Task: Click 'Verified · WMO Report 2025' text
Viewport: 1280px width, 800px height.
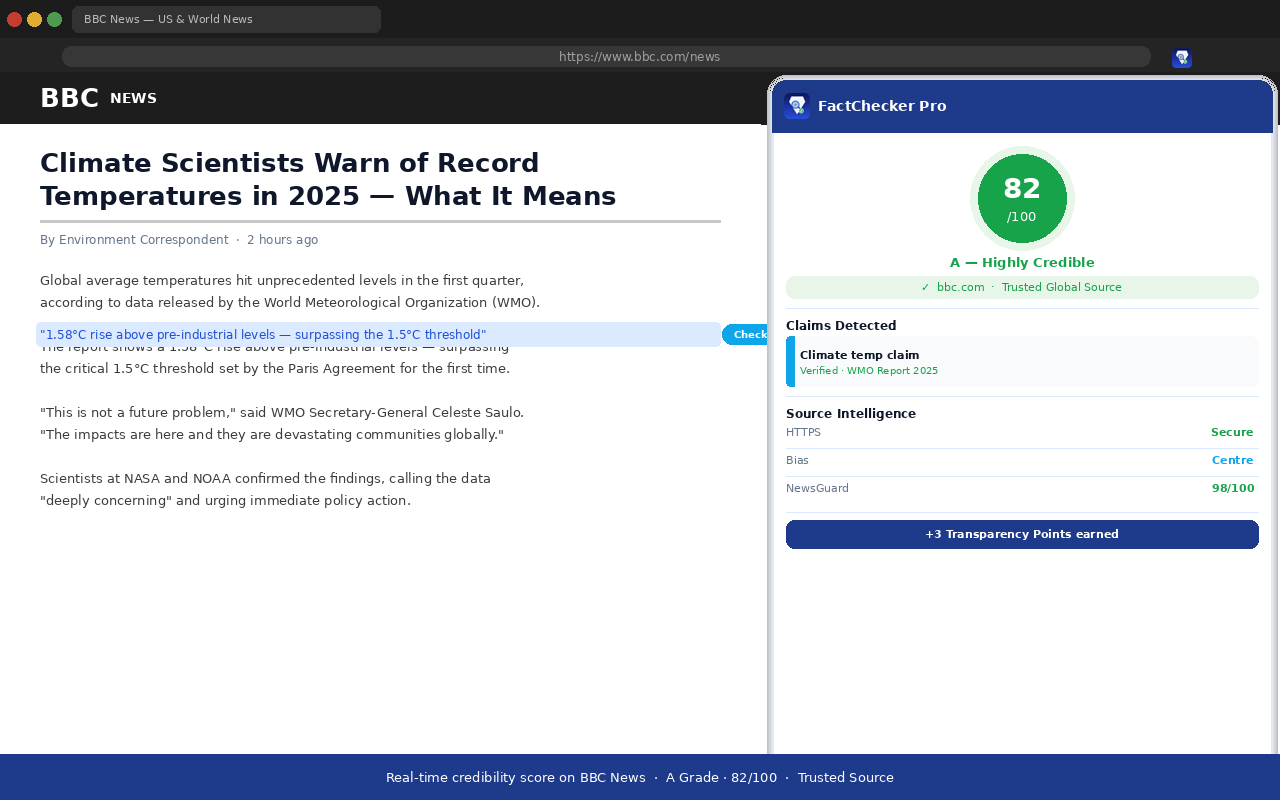Action: pyautogui.click(x=869, y=371)
